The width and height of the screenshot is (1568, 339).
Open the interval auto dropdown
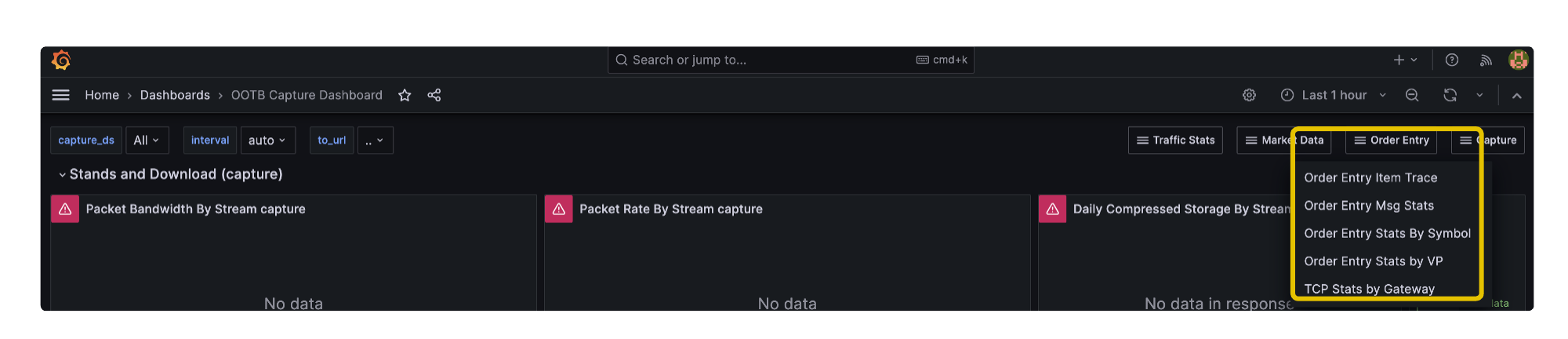click(268, 140)
